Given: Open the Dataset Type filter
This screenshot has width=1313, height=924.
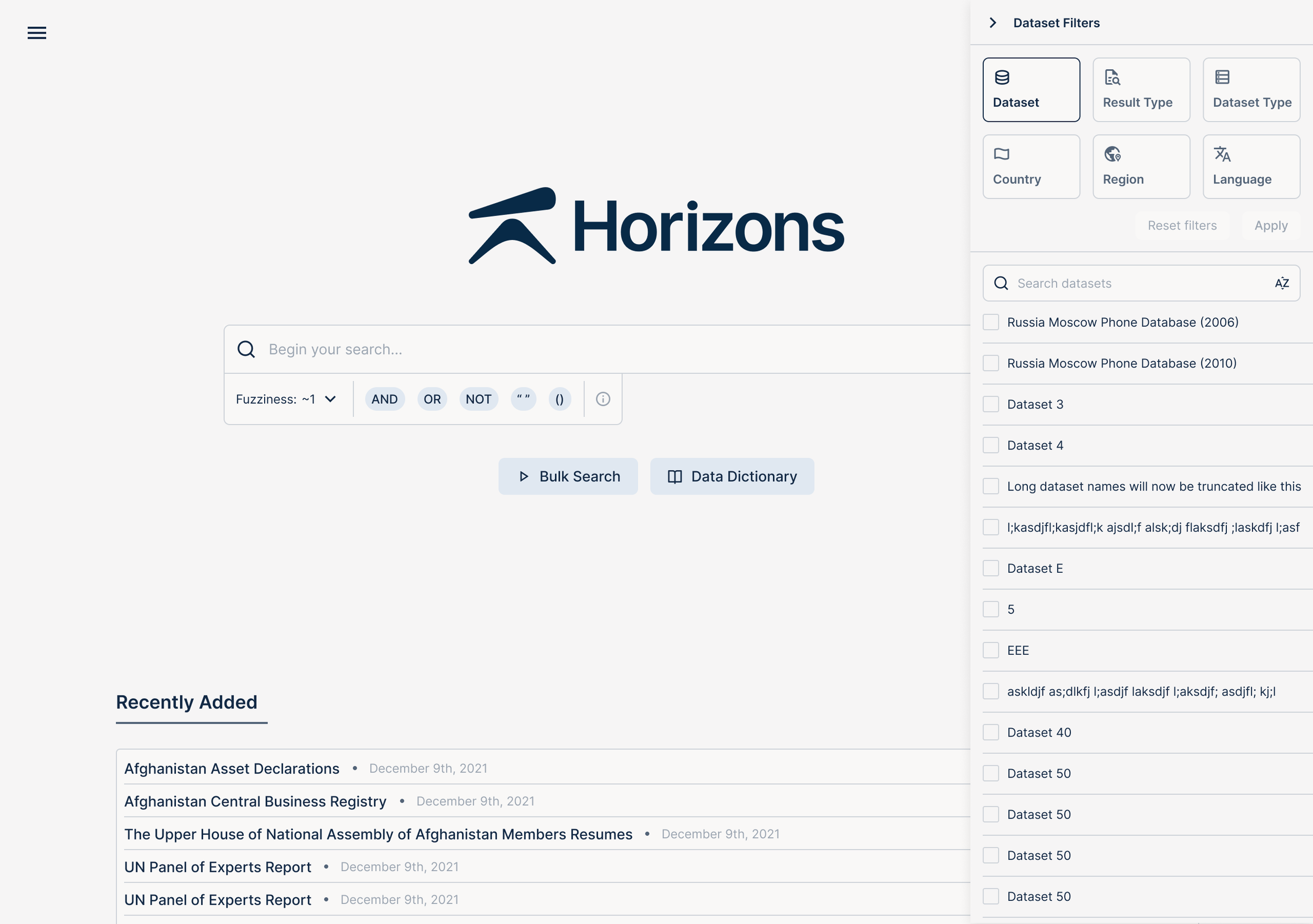Looking at the screenshot, I should (x=1251, y=90).
